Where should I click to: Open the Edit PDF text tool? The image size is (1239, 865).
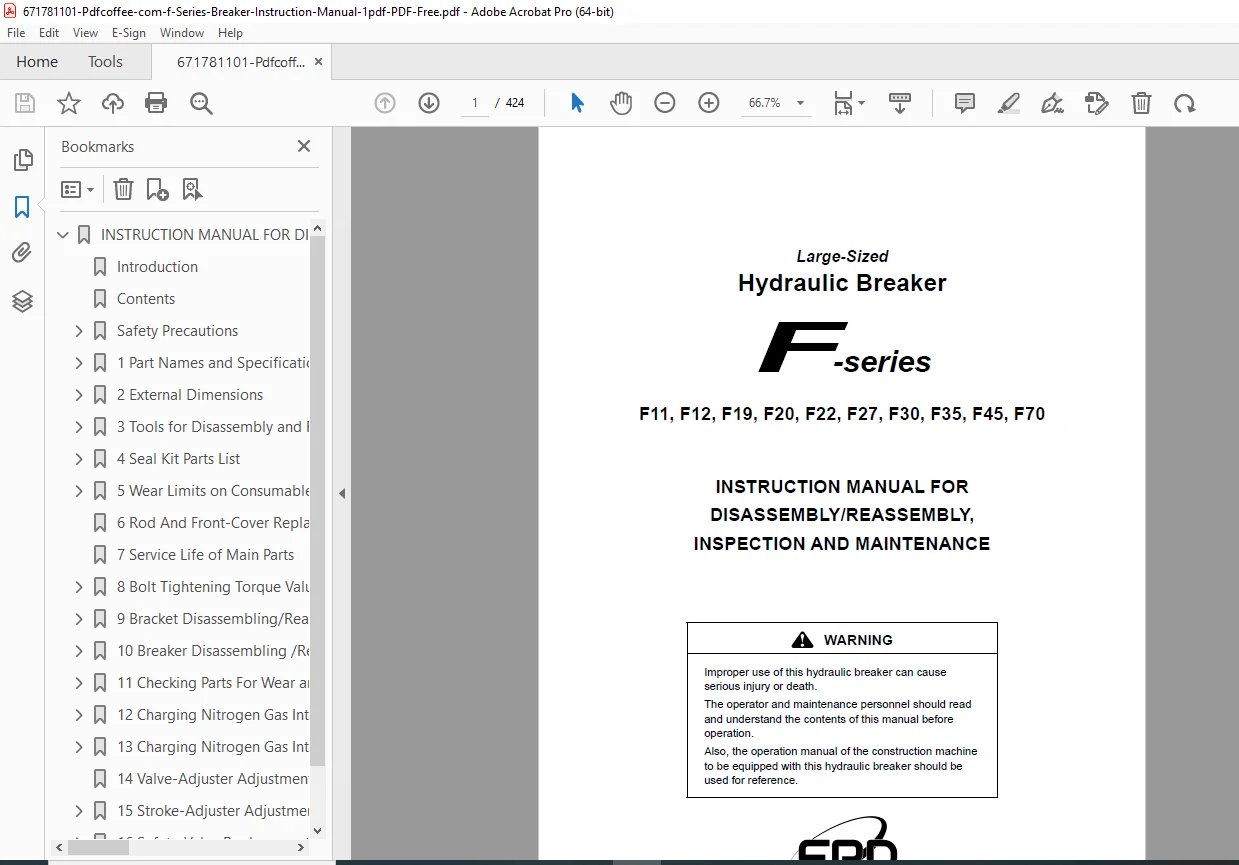pyautogui.click(x=1097, y=103)
